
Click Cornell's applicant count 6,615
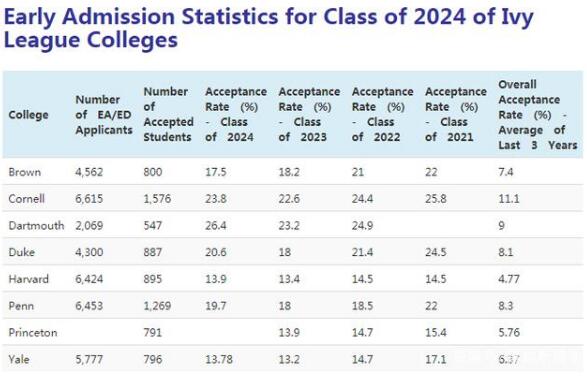[89, 199]
